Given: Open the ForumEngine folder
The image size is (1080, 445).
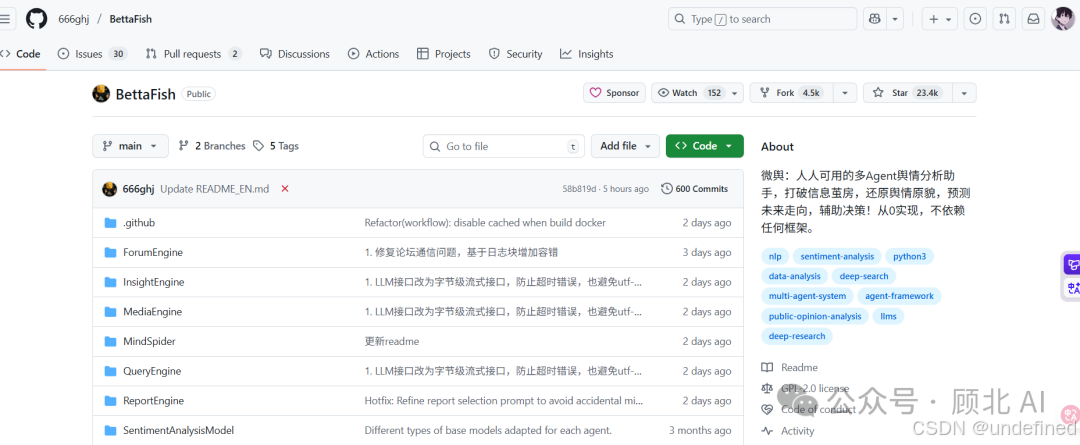Looking at the screenshot, I should point(153,253).
